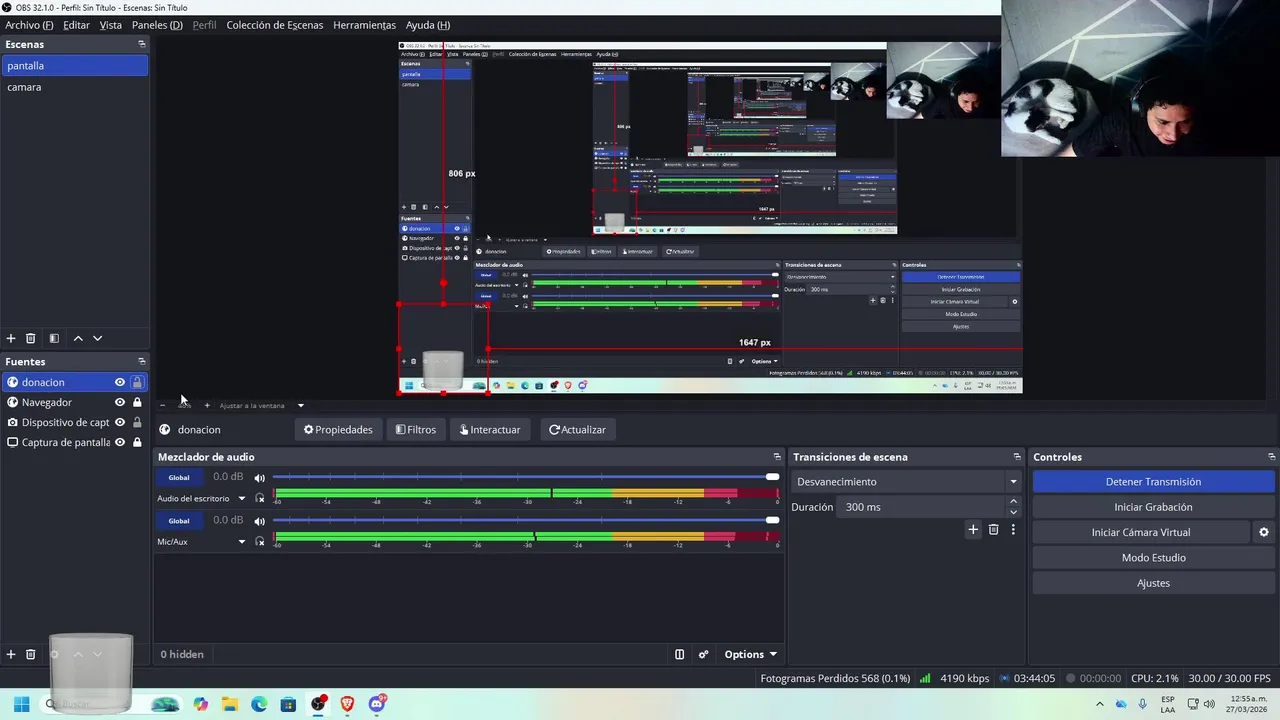
Task: Unlock the Captura de pantalla source
Action: point(137,442)
